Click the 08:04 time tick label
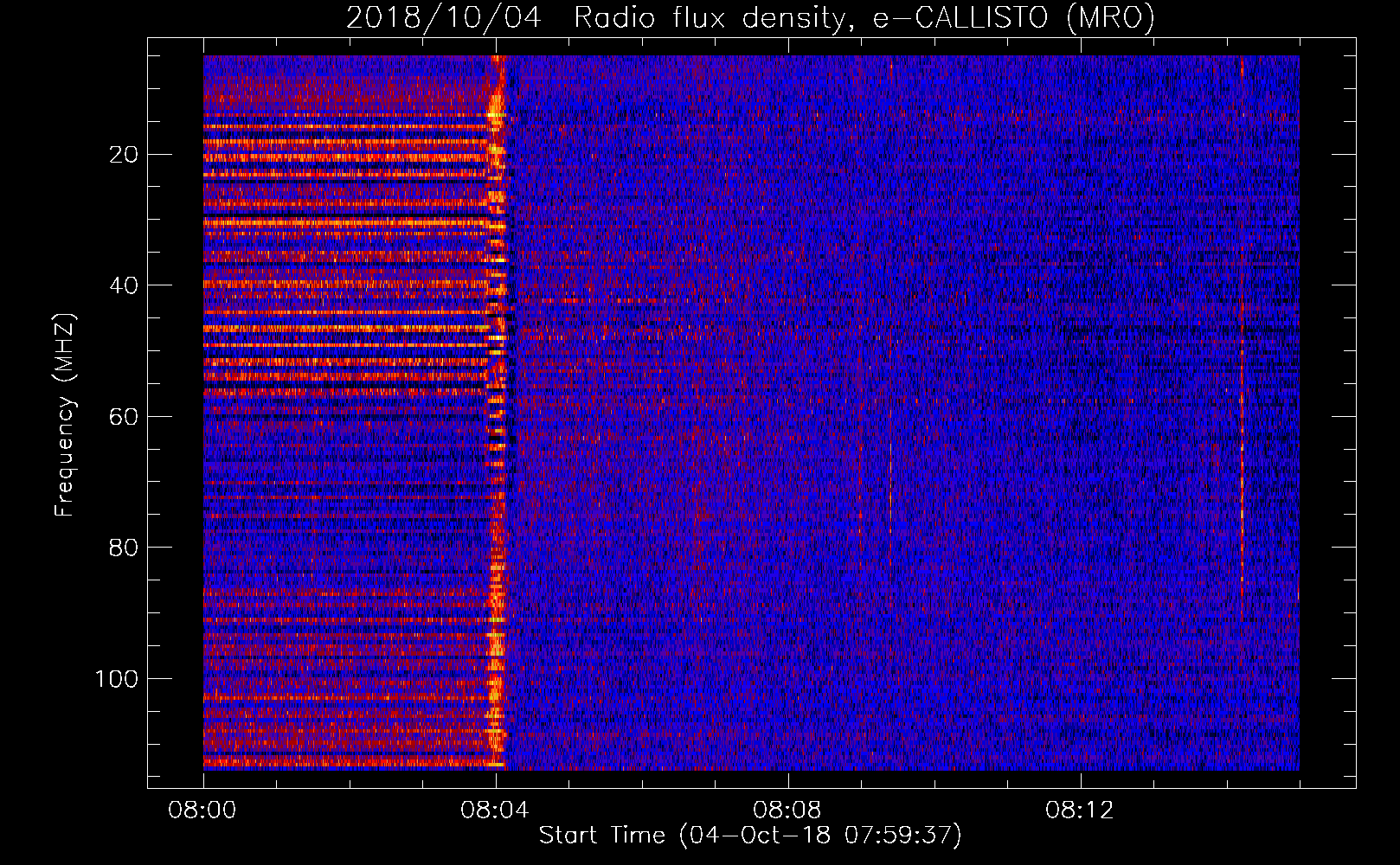The width and height of the screenshot is (1400, 865). click(495, 811)
